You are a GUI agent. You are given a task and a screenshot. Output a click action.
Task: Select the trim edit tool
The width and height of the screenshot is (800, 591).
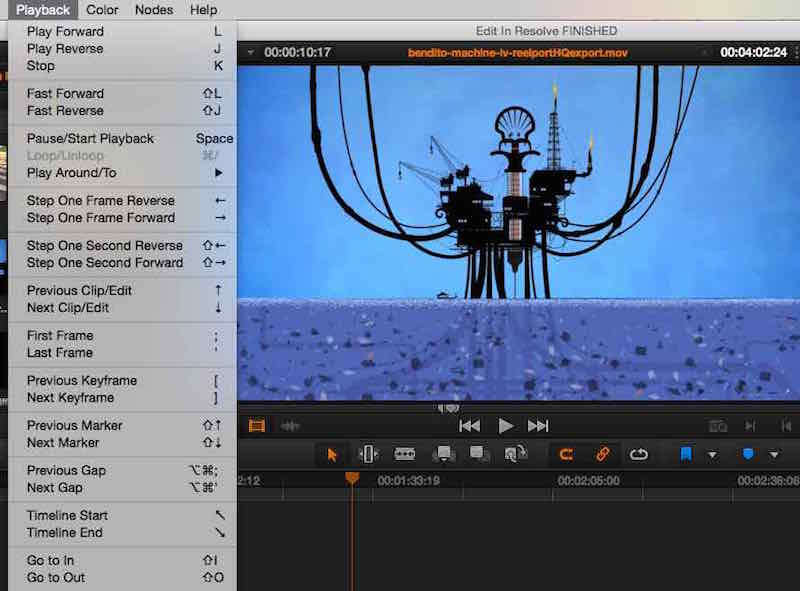click(x=368, y=454)
